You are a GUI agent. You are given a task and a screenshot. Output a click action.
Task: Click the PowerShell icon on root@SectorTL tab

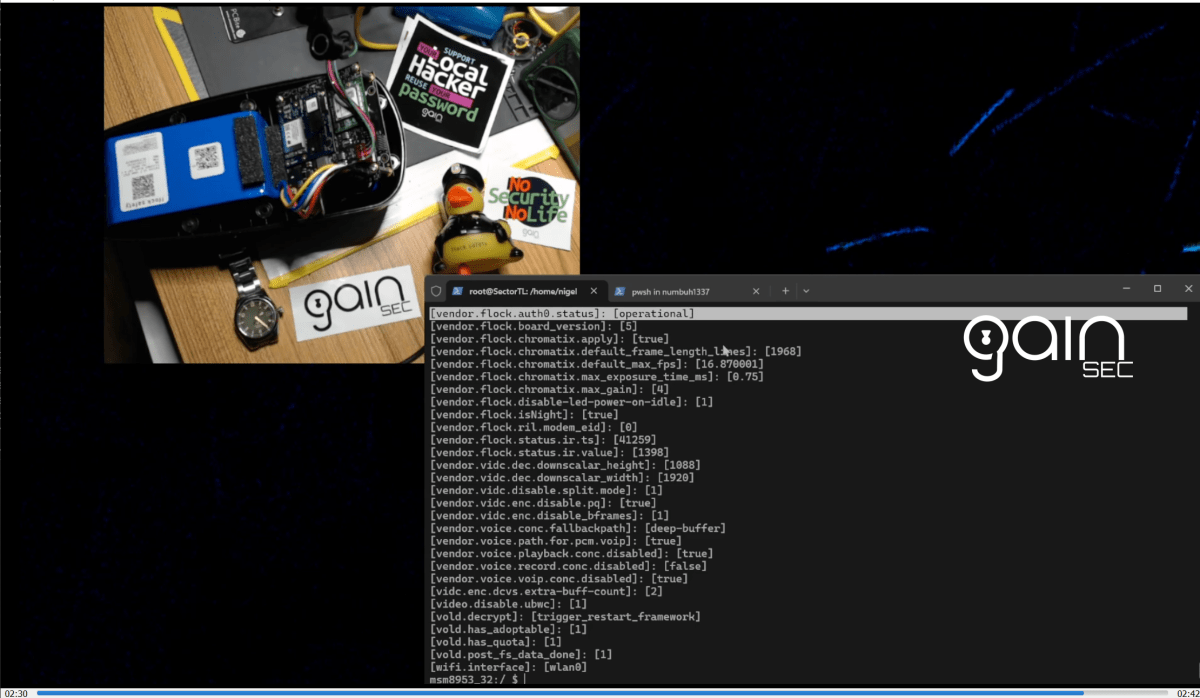point(460,291)
